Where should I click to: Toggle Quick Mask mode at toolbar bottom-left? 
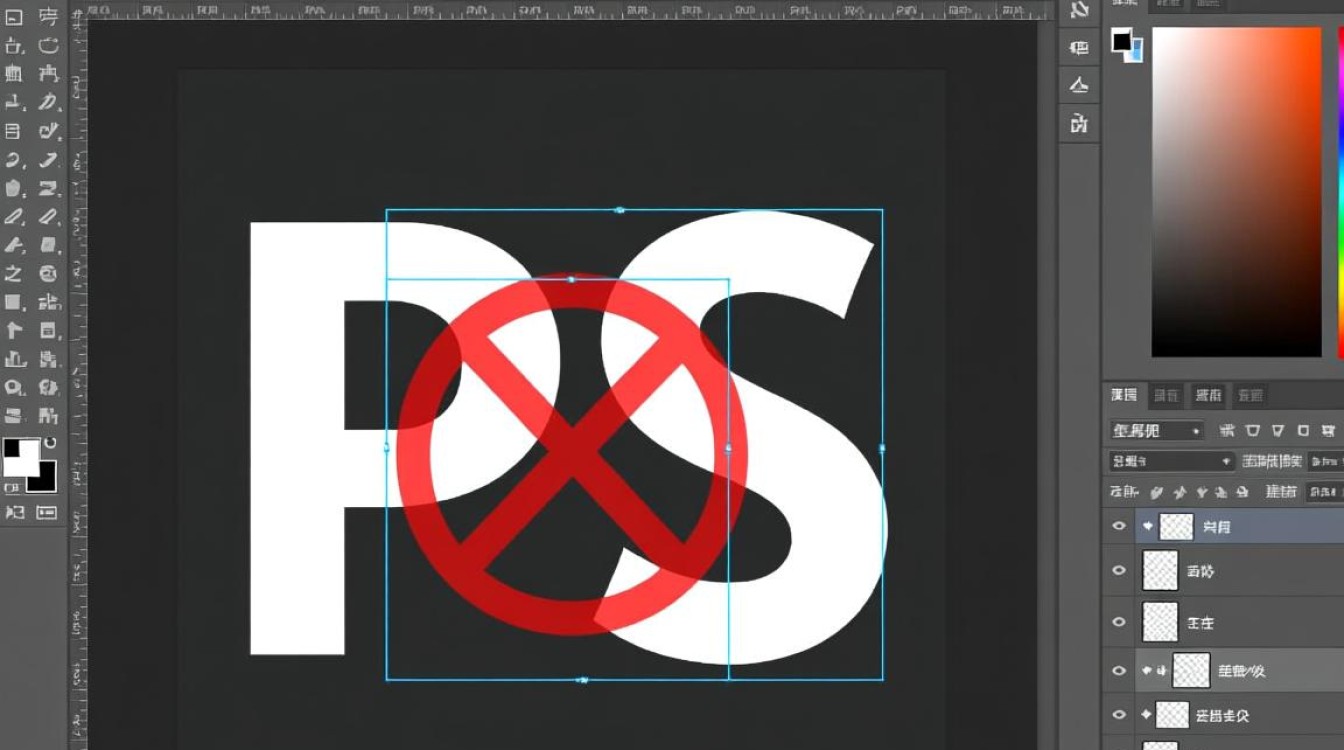[15, 512]
